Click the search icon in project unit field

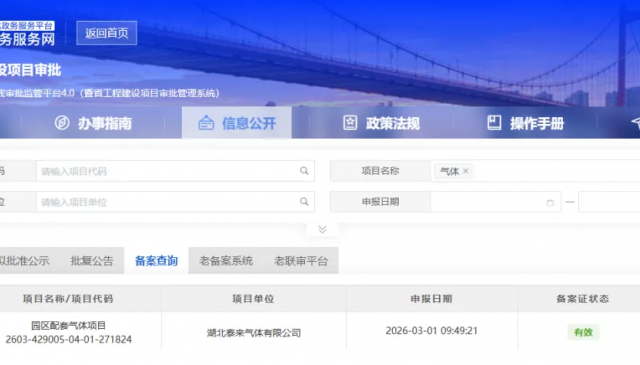[x=304, y=201]
